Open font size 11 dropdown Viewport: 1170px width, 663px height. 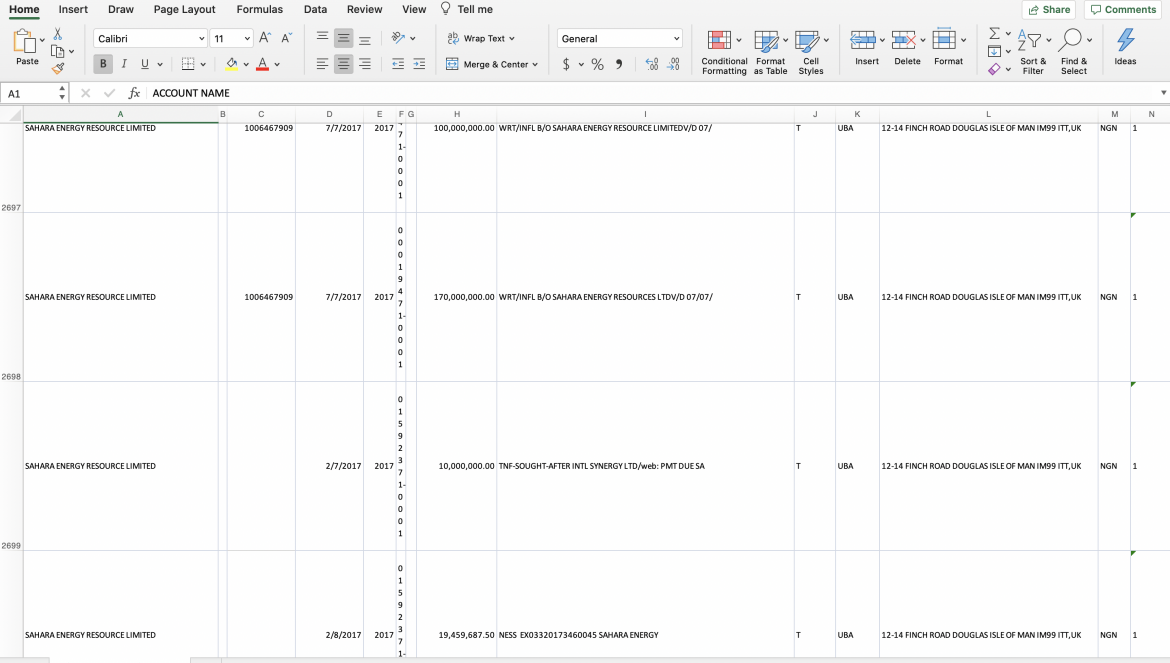247,39
